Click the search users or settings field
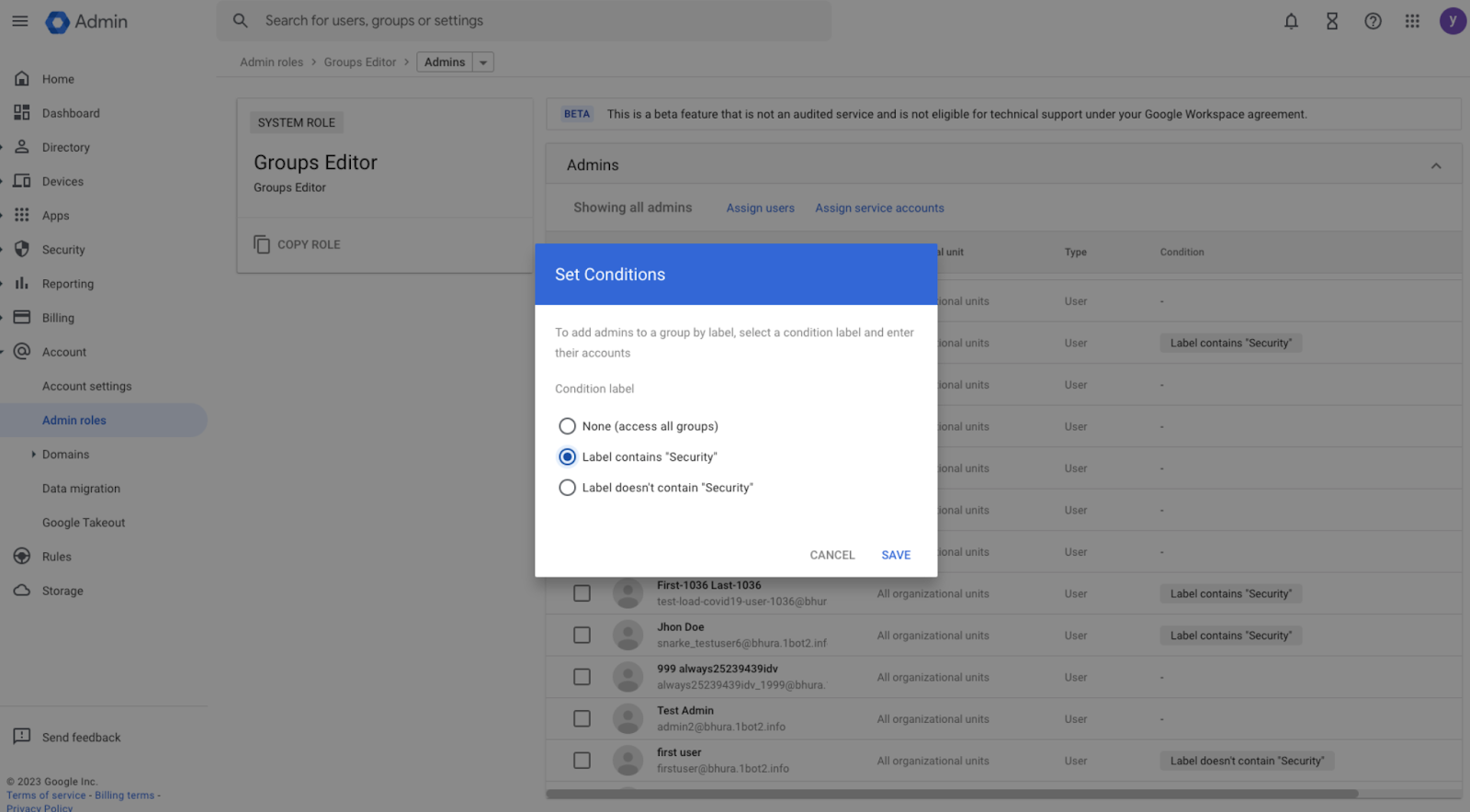The height and width of the screenshot is (812, 1470). point(524,21)
